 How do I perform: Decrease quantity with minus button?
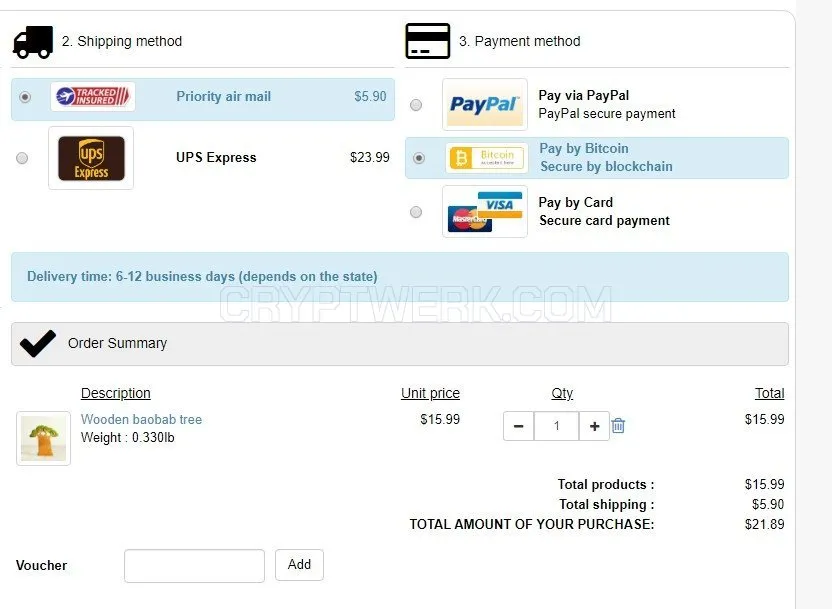[x=518, y=426]
